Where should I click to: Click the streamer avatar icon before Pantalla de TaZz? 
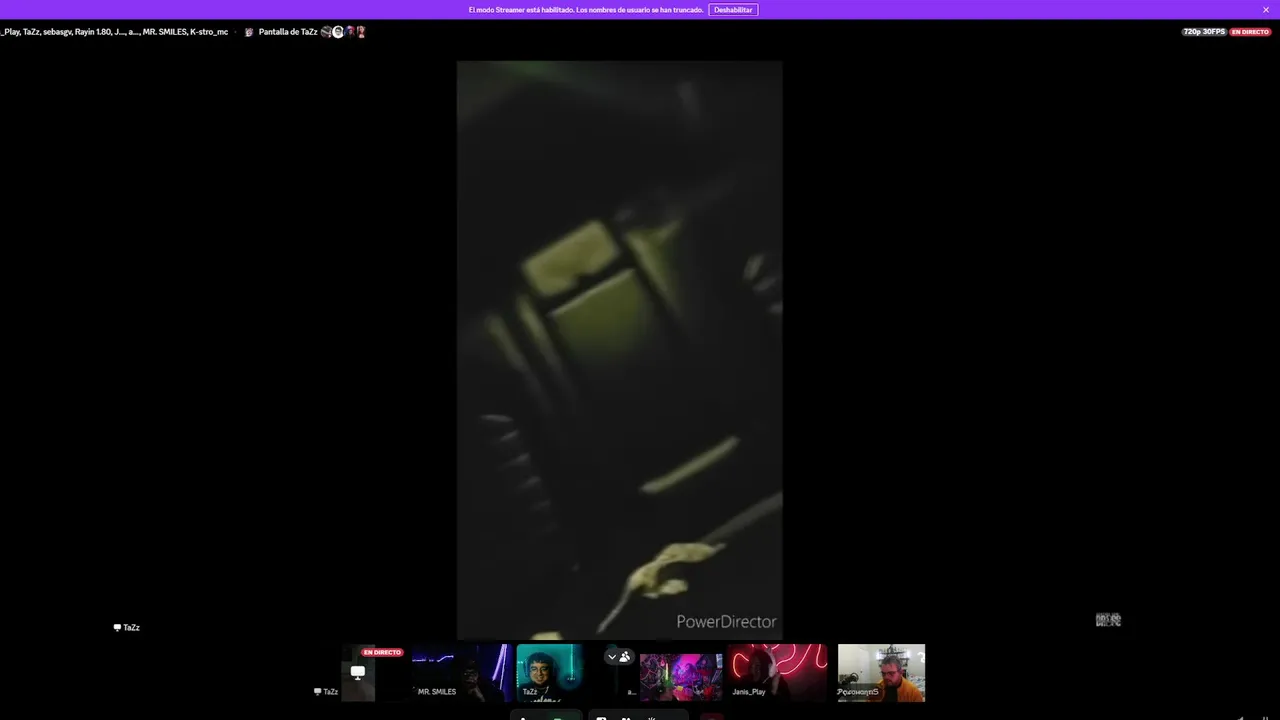pyautogui.click(x=249, y=32)
